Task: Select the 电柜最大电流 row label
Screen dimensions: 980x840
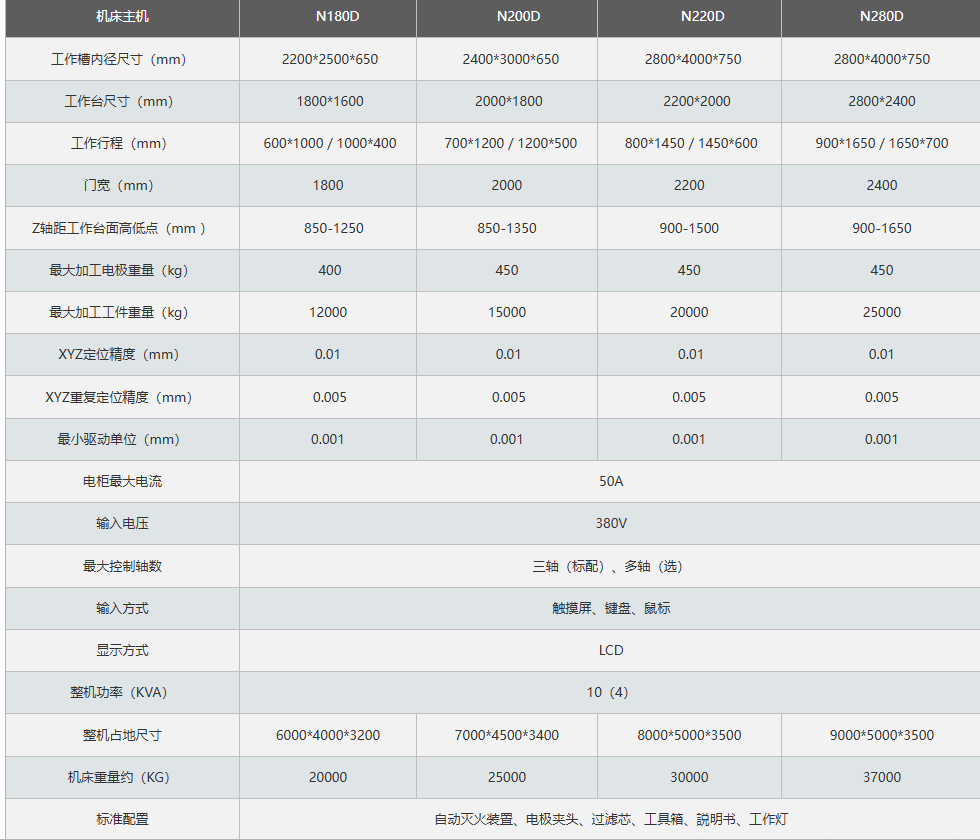Action: pyautogui.click(x=122, y=481)
